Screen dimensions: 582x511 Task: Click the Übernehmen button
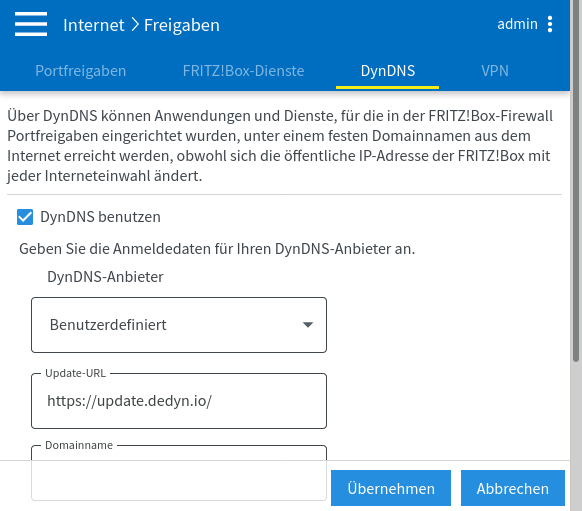pos(391,488)
